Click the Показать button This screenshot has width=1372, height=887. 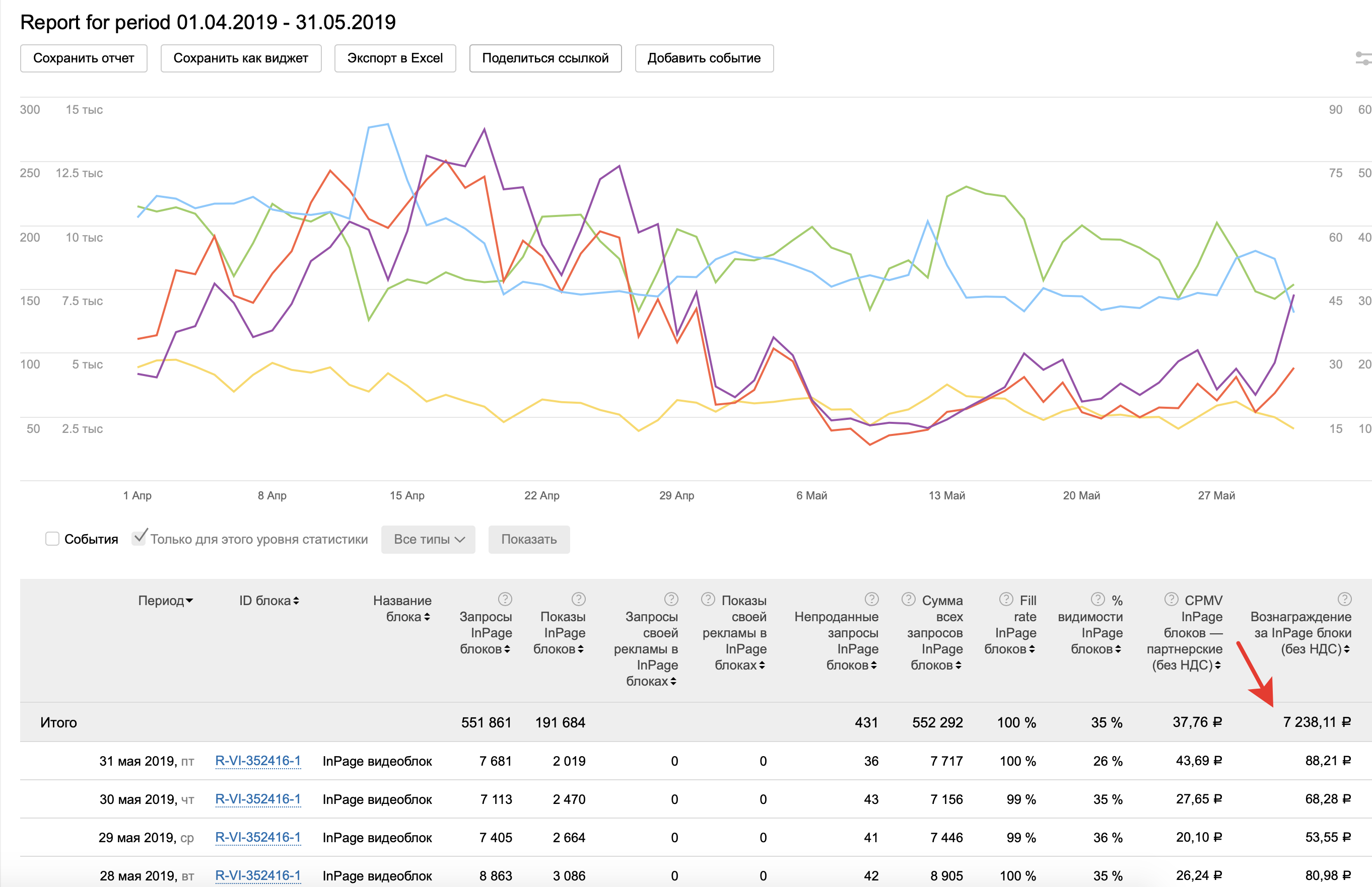click(528, 540)
